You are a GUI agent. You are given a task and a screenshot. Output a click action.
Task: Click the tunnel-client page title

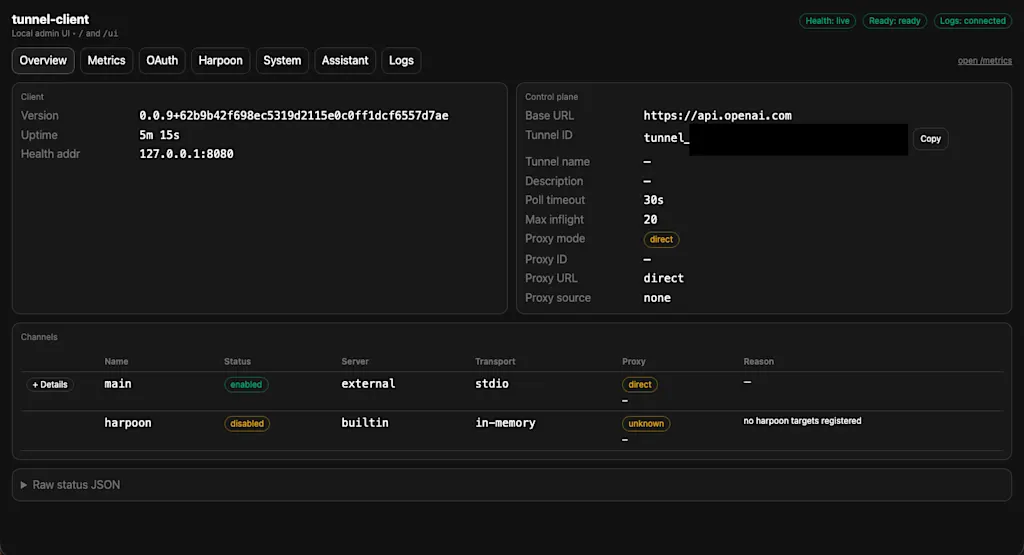tap(50, 20)
